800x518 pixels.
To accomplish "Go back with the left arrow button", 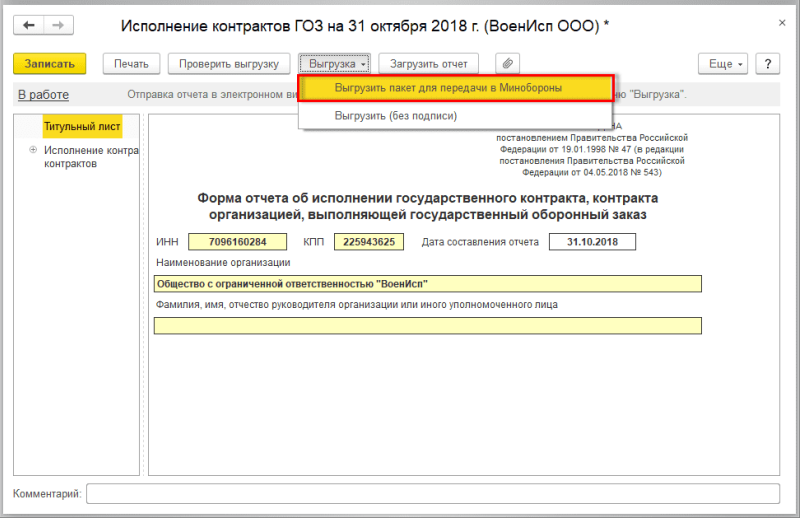I will pyautogui.click(x=29, y=25).
